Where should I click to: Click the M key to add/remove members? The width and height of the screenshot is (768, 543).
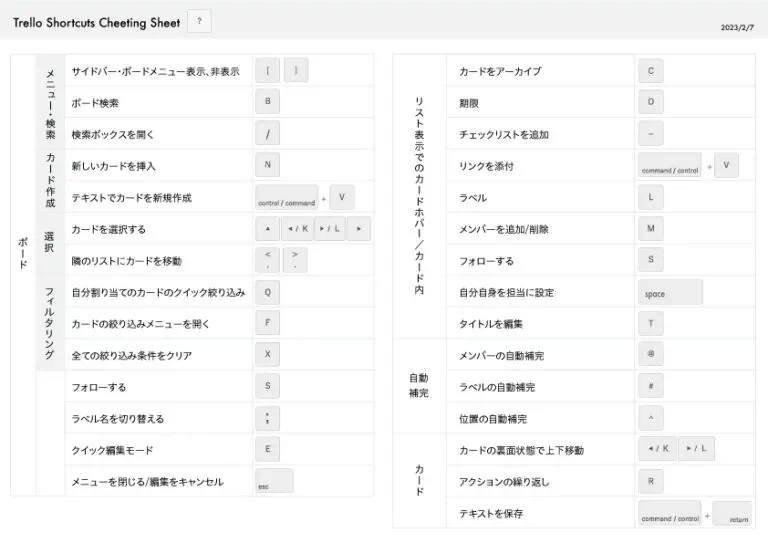[650, 229]
